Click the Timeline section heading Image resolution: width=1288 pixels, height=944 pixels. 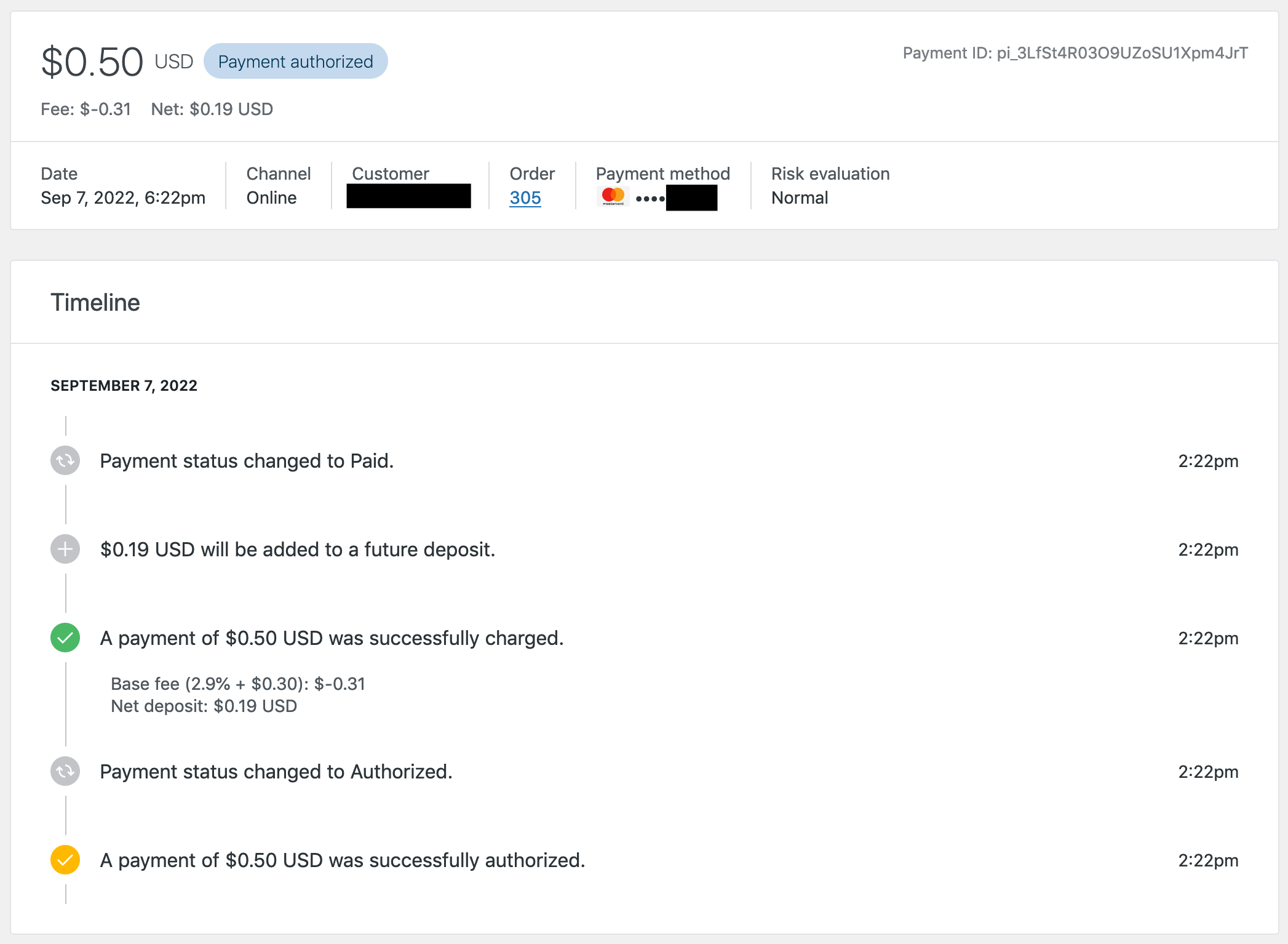click(x=95, y=302)
